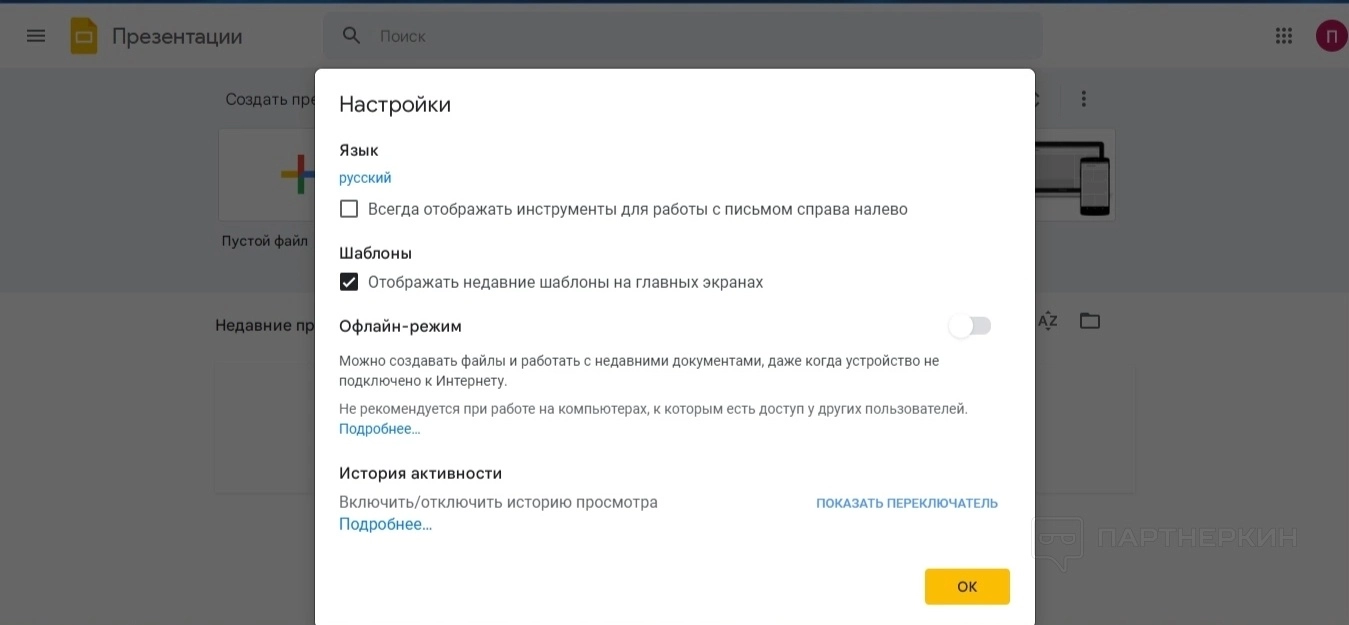
Task: Click the yellow Slides logo icon
Action: coord(84,36)
